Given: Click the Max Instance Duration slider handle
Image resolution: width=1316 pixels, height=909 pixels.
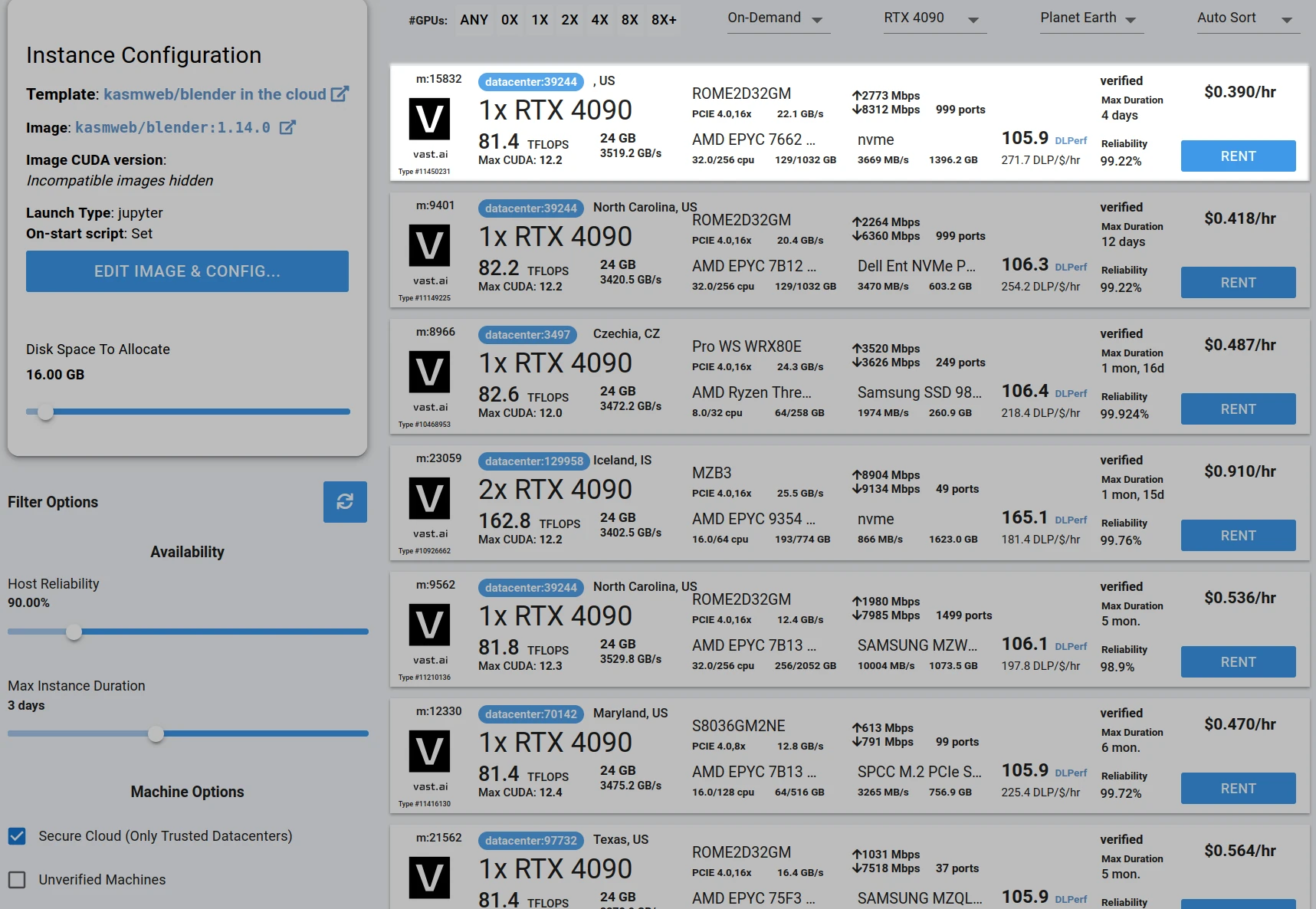Looking at the screenshot, I should pos(156,734).
